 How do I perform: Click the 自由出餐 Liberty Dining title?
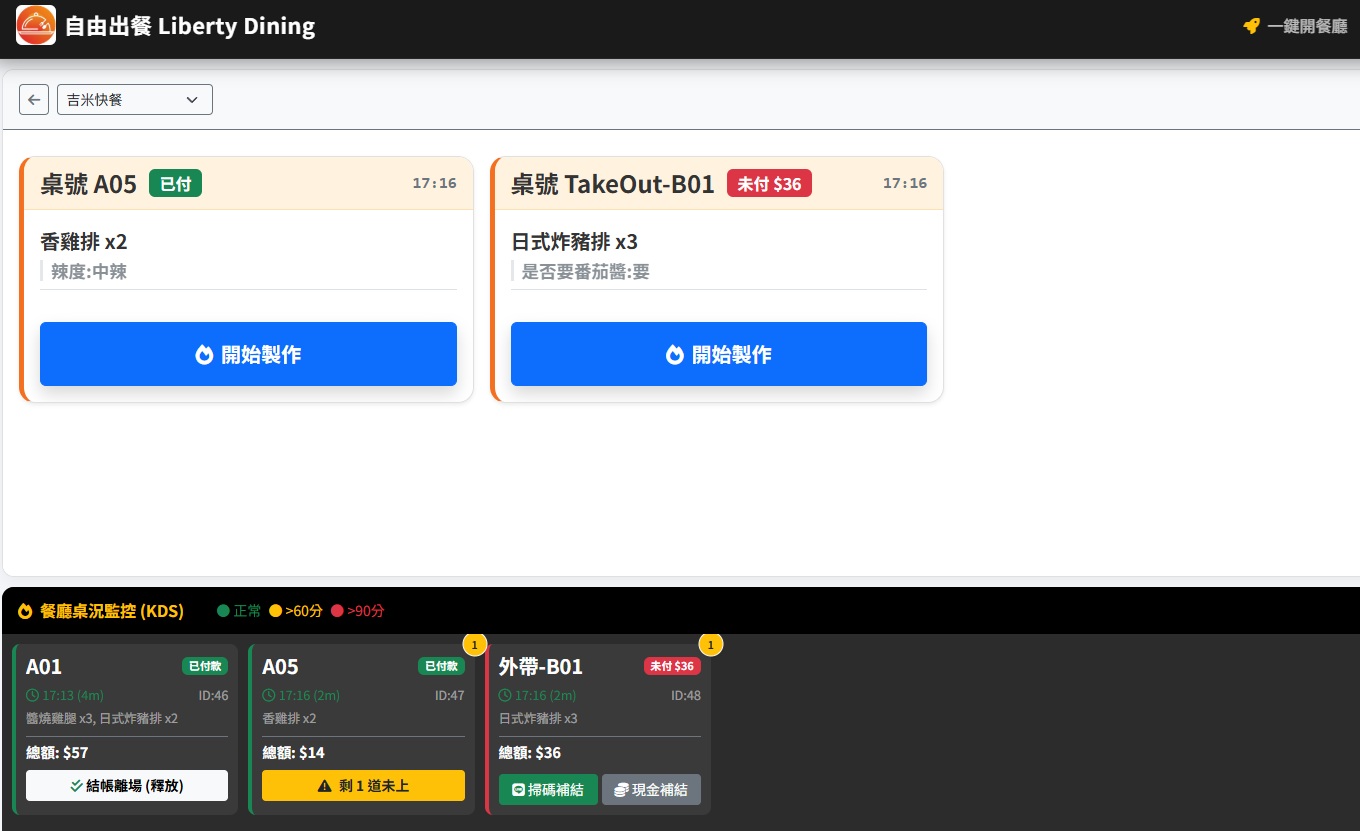[190, 26]
